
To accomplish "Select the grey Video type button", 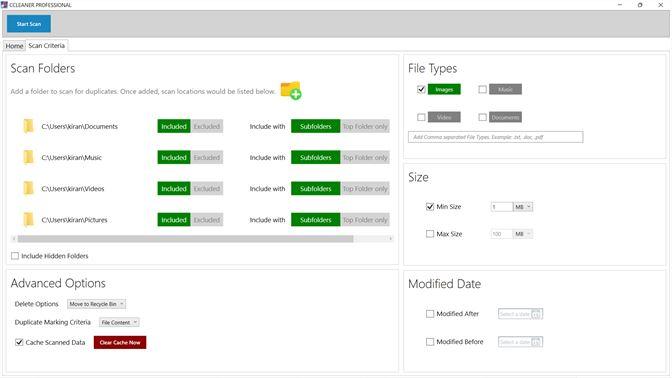I will click(444, 117).
